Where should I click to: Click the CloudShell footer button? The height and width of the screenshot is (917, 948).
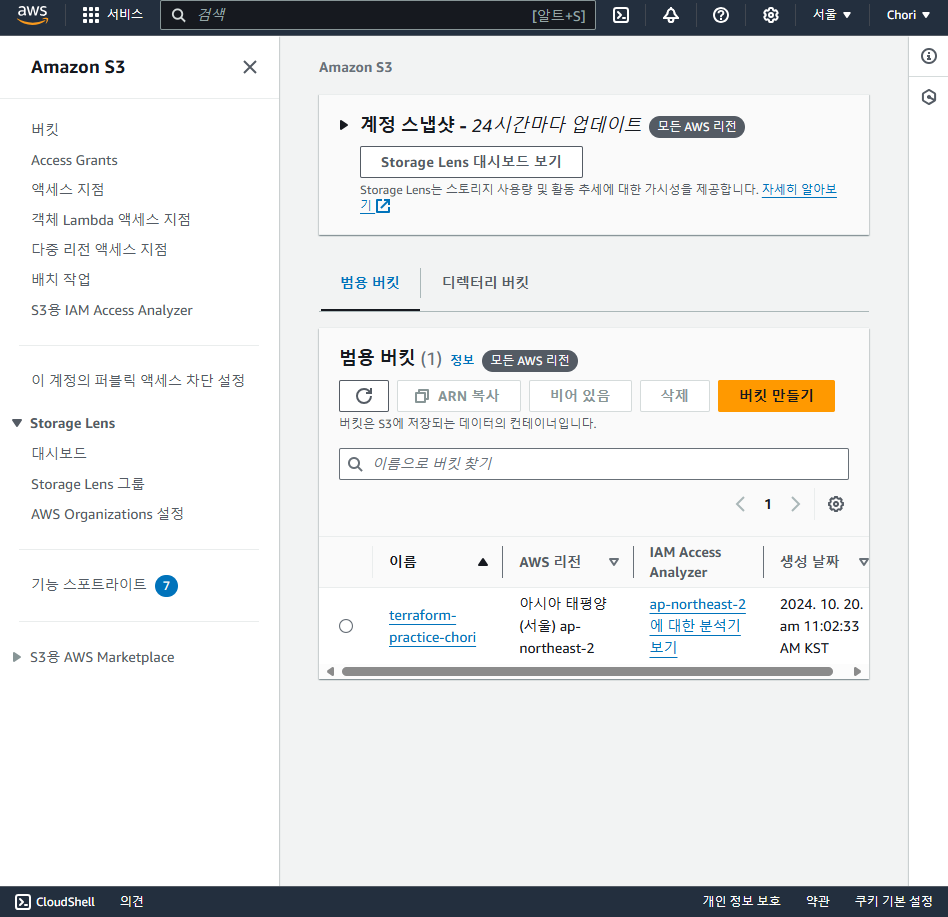coord(55,902)
